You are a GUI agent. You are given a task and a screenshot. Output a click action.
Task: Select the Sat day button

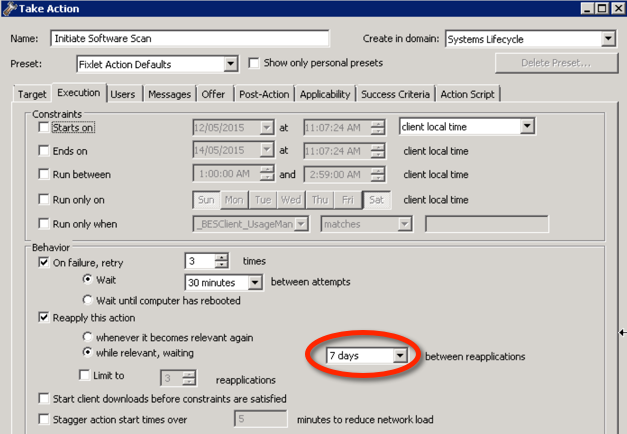[x=377, y=199]
